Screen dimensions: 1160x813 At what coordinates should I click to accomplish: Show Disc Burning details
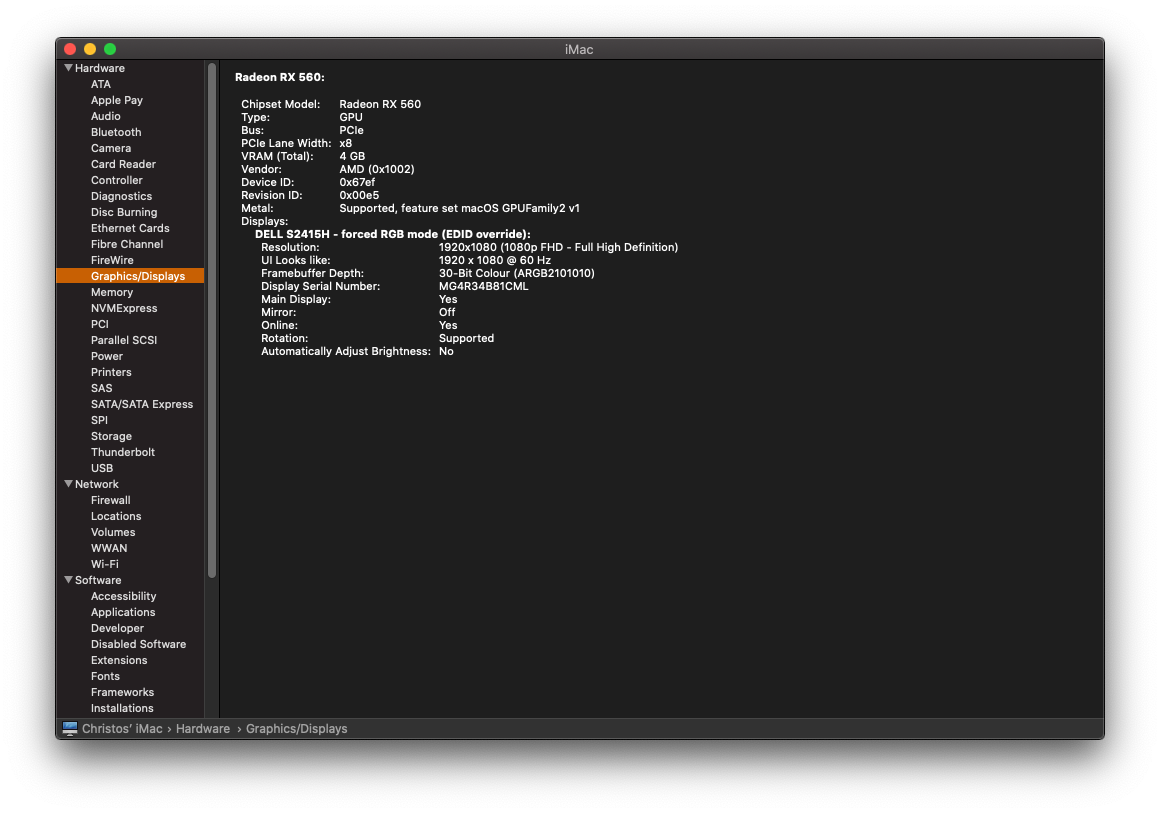[124, 212]
